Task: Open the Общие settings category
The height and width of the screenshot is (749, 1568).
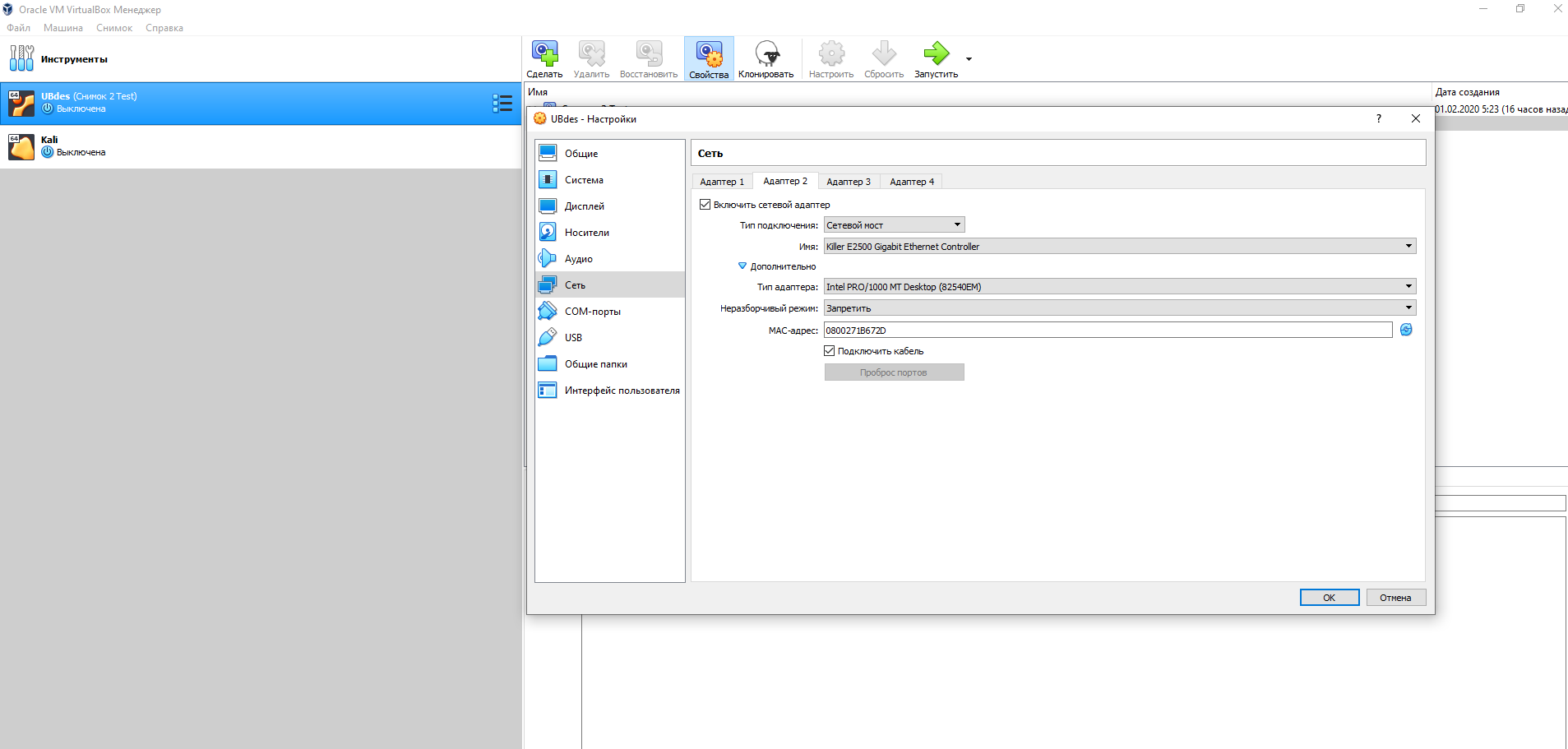Action: pyautogui.click(x=610, y=154)
